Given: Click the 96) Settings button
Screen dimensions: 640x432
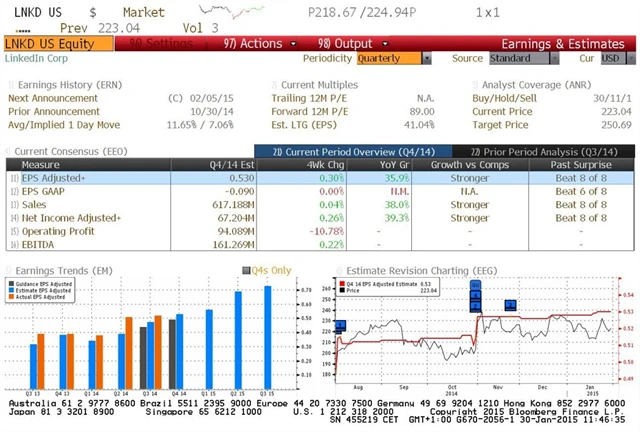Looking at the screenshot, I should click(160, 44).
